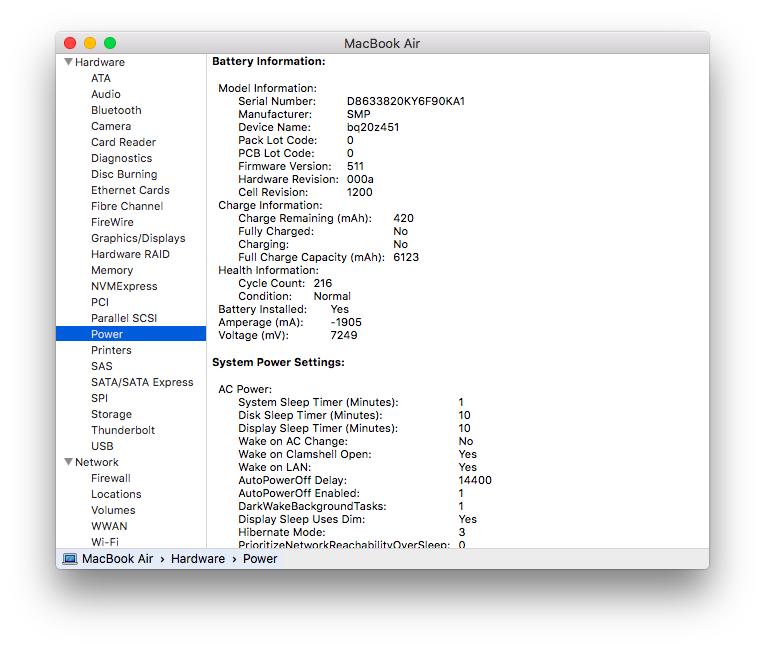This screenshot has height=649, width=765.
Task: Click voltage value 7249
Action: (x=344, y=335)
